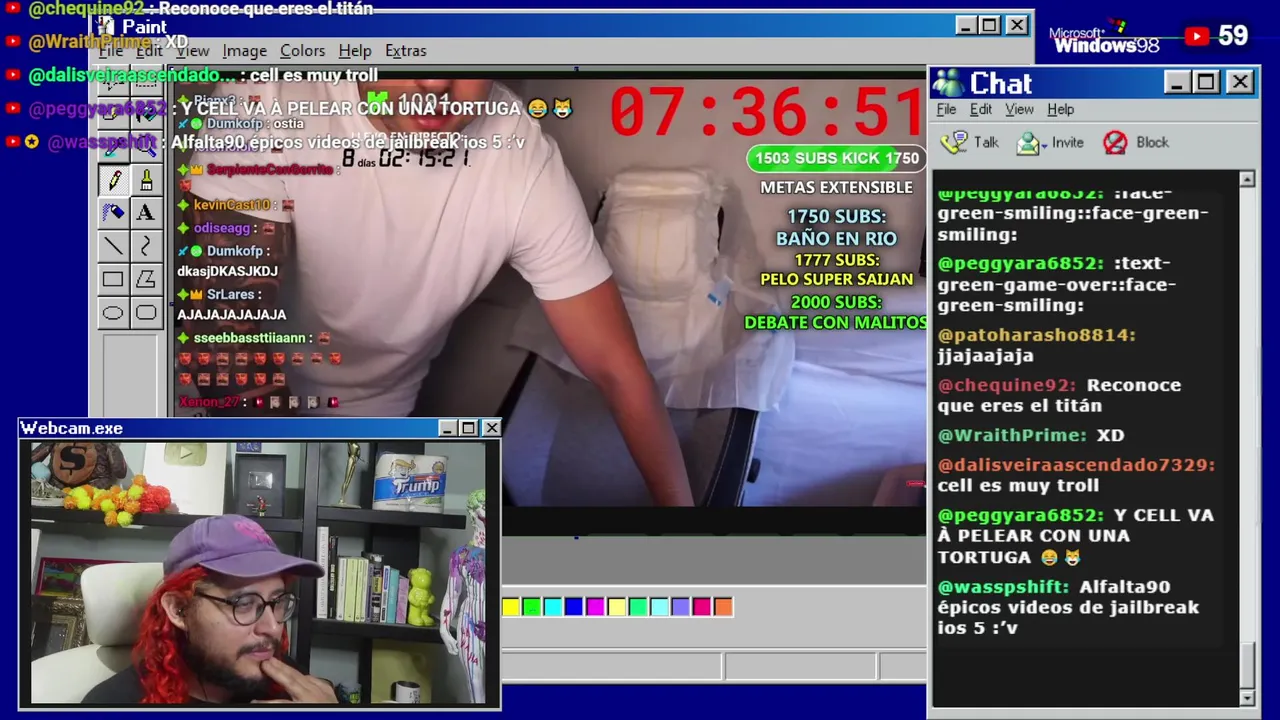This screenshot has height=720, width=1280.
Task: Open the File menu in Chat
Action: (946, 110)
